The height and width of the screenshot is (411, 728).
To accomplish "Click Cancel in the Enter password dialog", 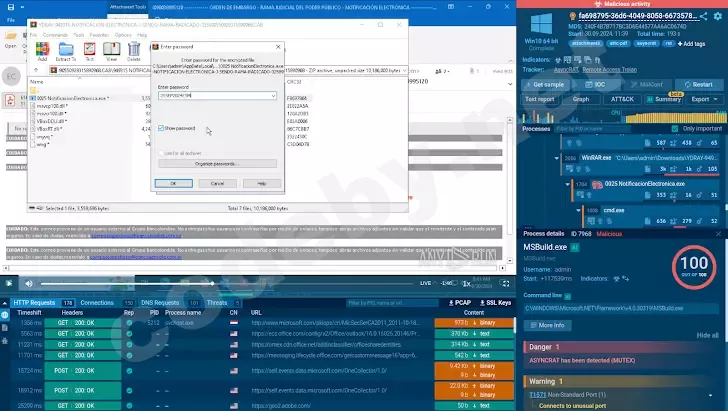I will [217, 183].
